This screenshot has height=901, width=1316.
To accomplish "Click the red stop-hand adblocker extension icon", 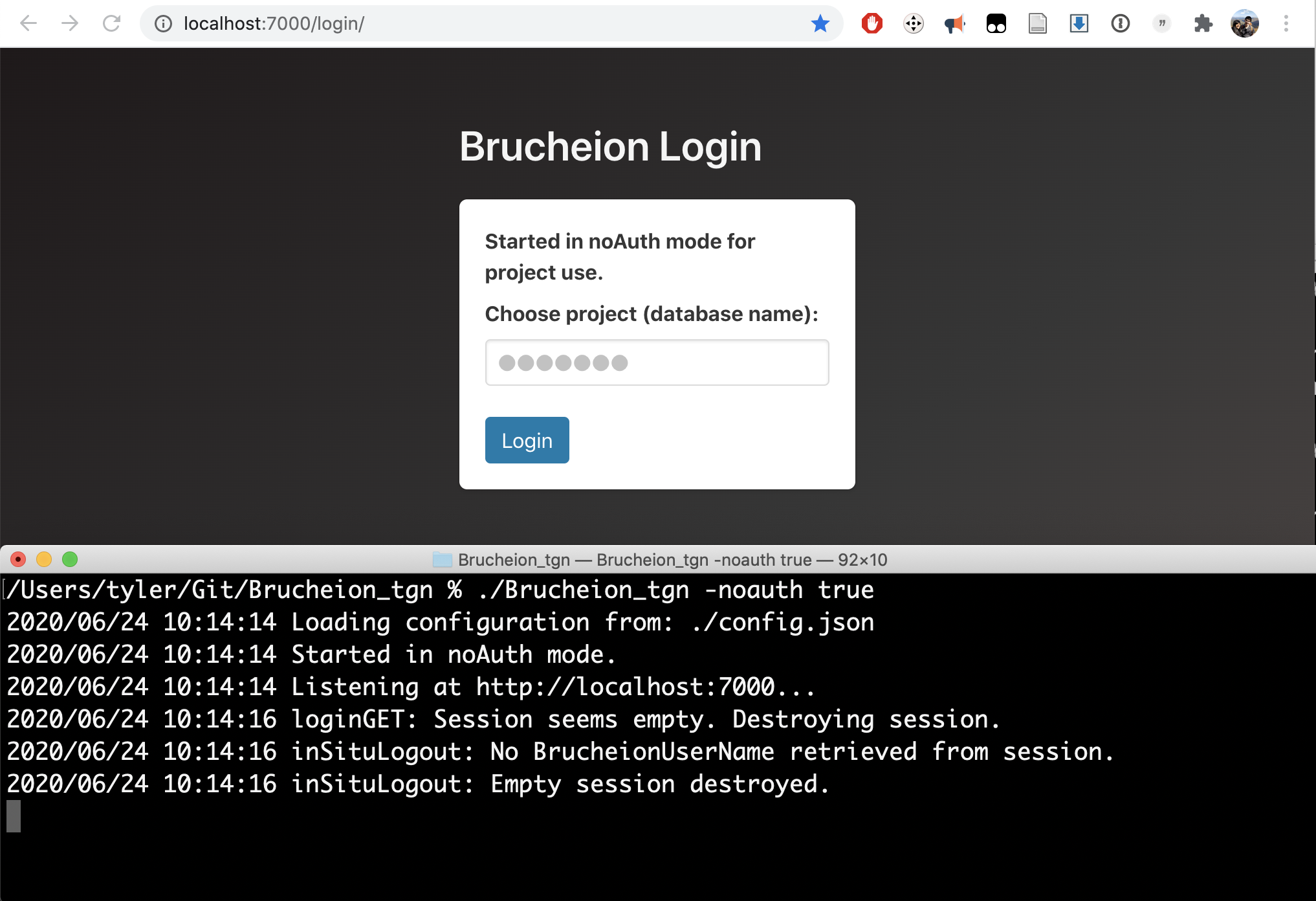I will click(x=872, y=24).
